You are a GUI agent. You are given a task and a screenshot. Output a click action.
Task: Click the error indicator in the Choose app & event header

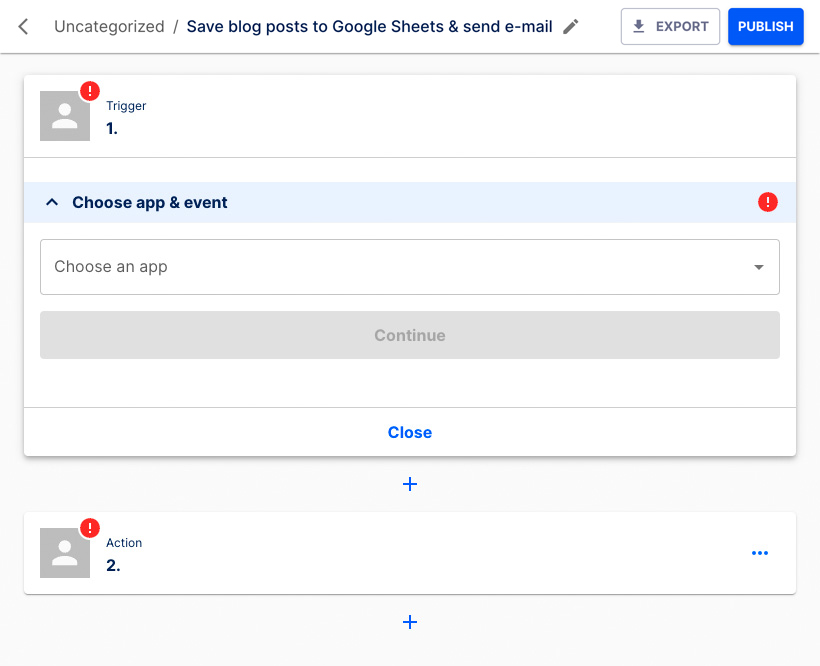[768, 202]
